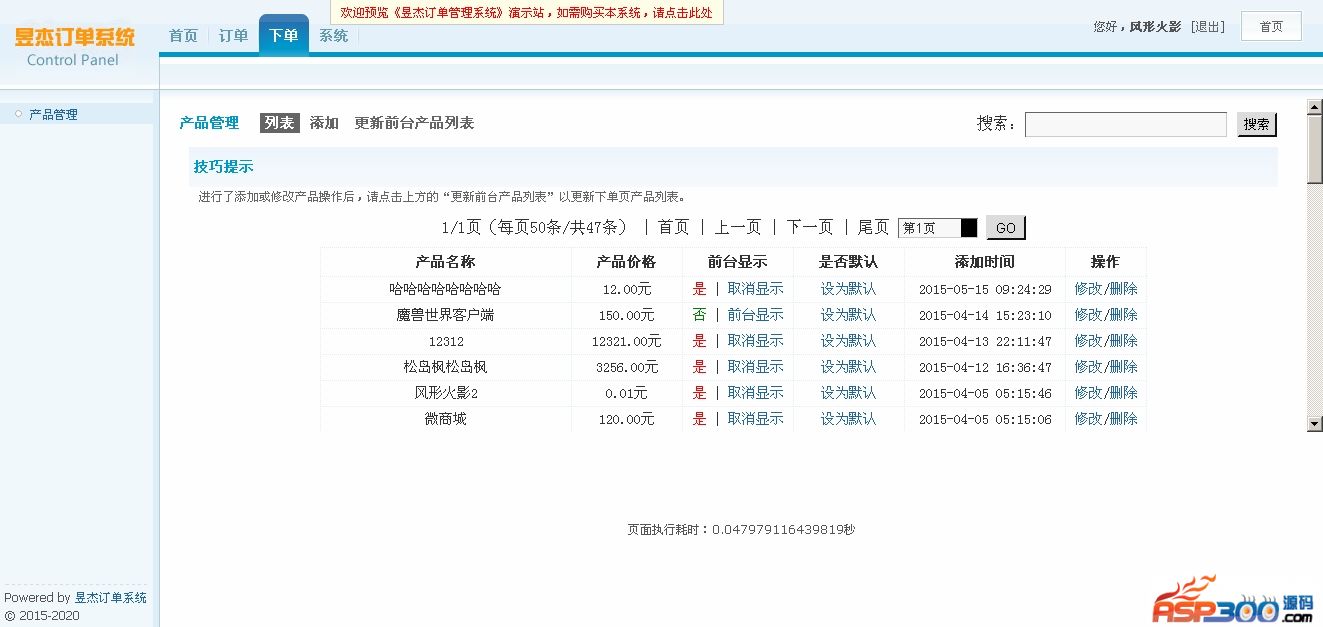
Task: Open the 第1页 page dropdown
Action: (937, 228)
